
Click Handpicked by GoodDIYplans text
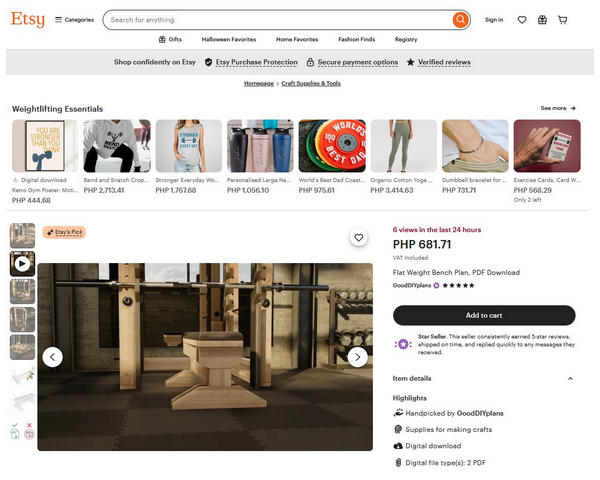(x=454, y=413)
